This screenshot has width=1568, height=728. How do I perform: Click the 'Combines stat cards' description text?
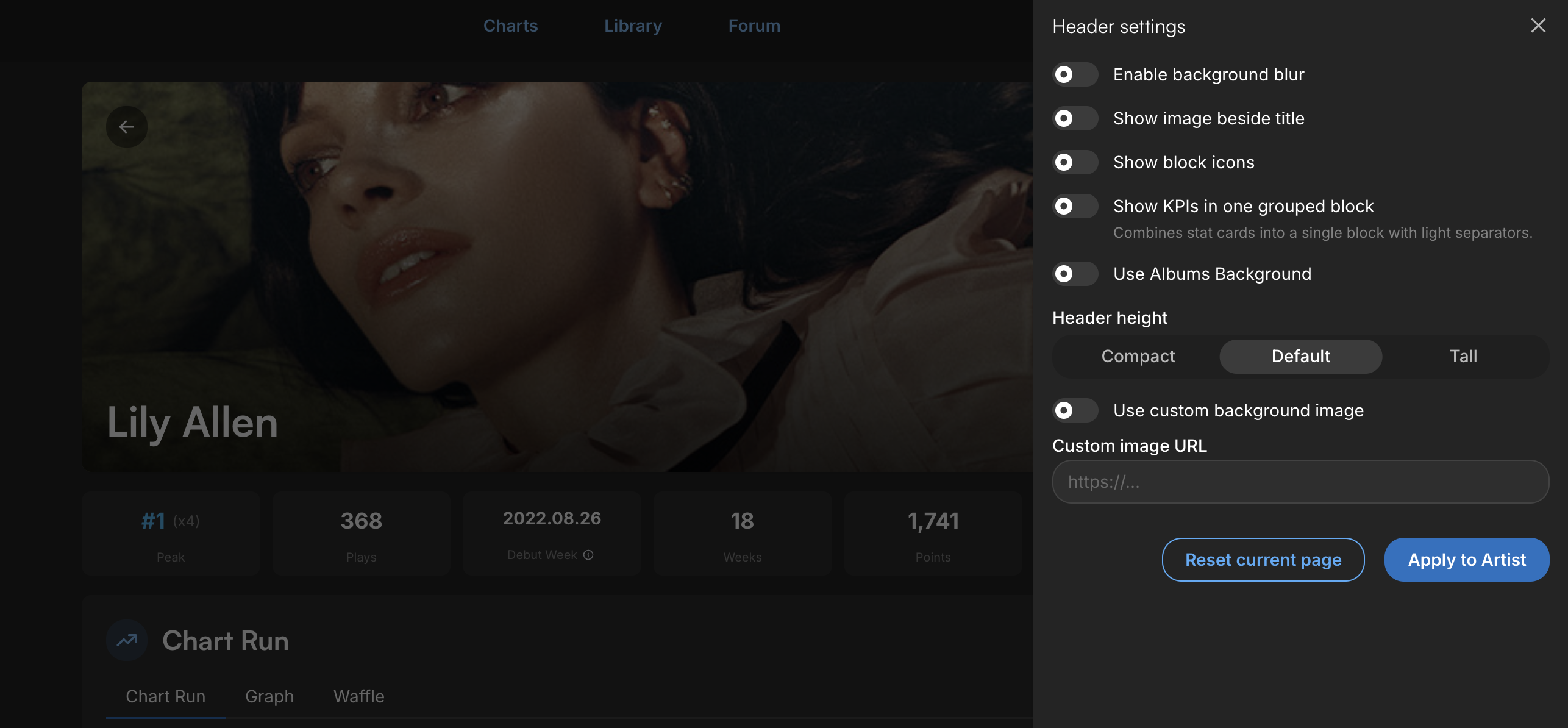(x=1323, y=233)
